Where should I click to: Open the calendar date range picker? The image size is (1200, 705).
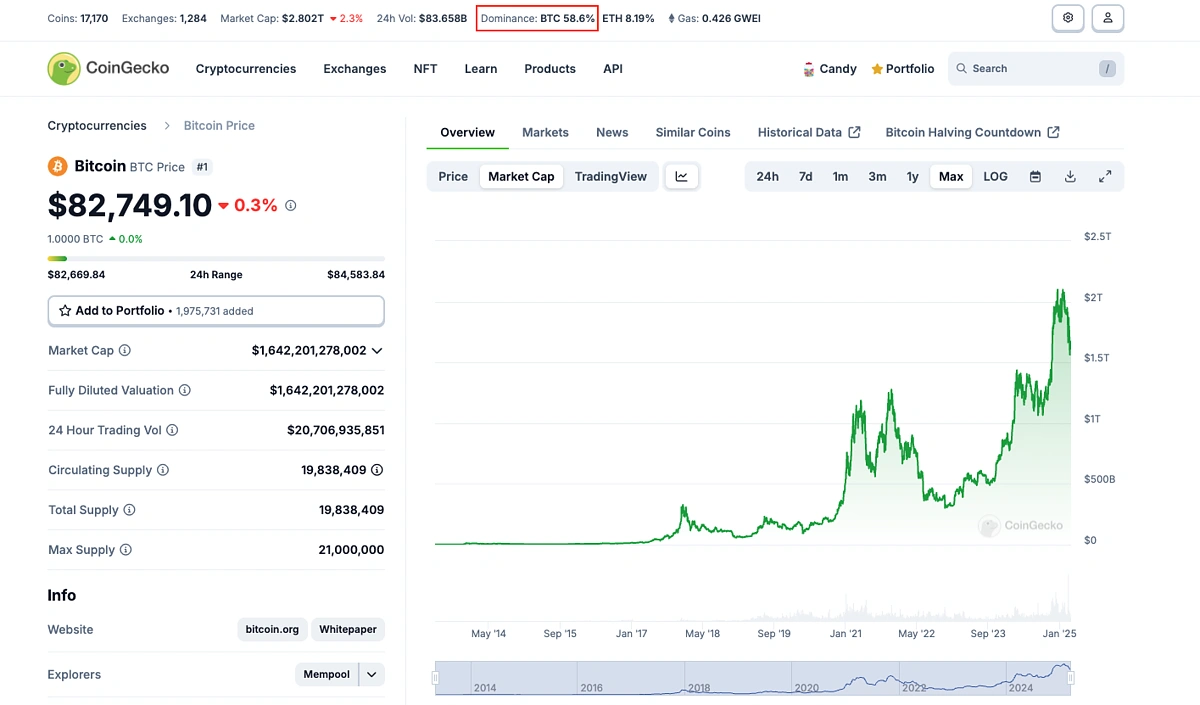point(1035,176)
